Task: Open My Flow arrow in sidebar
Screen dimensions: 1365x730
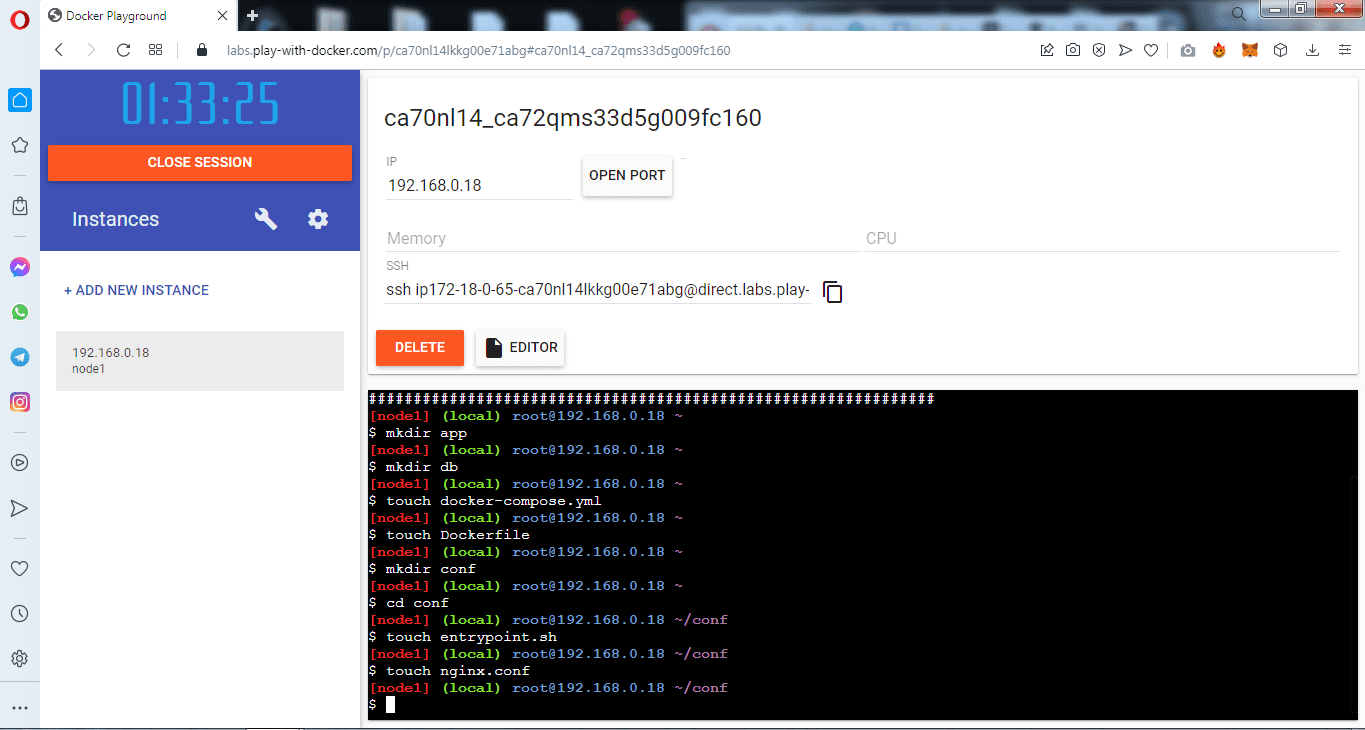Action: [x=19, y=508]
